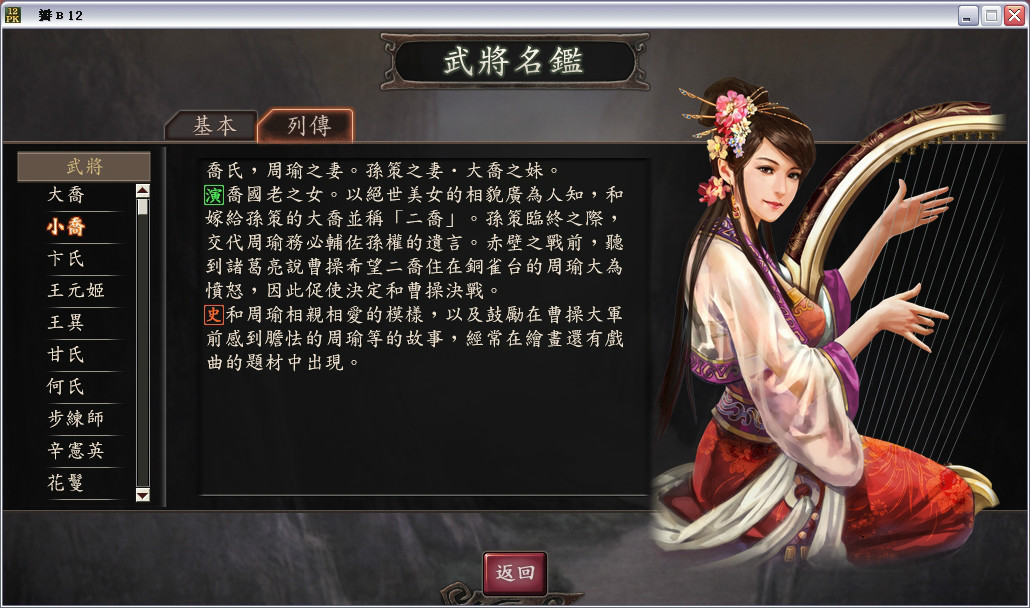1030x608 pixels.
Task: Open the 列傳 tab
Action: point(307,125)
